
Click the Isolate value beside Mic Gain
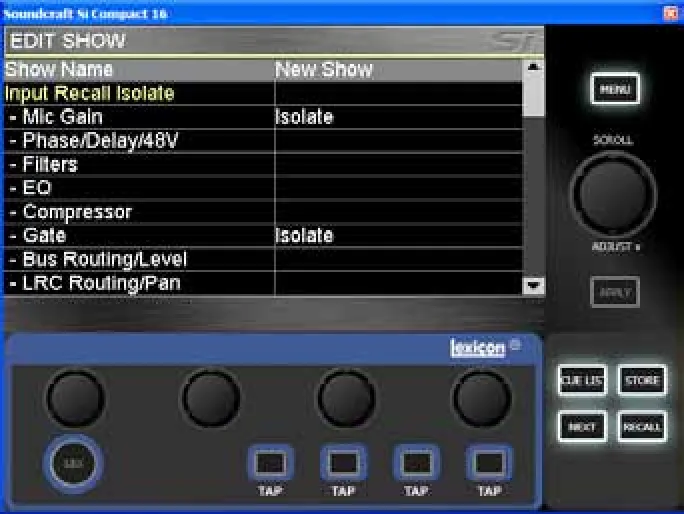click(304, 117)
